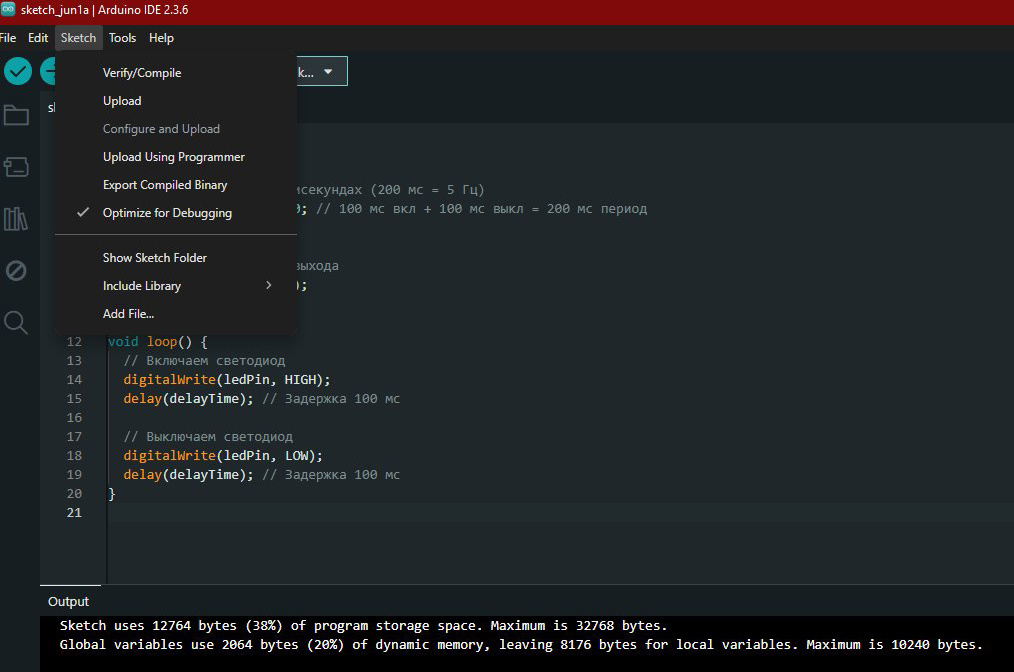The height and width of the screenshot is (672, 1014).
Task: Click the '// Включаем светодиод' comment
Action: (204, 361)
